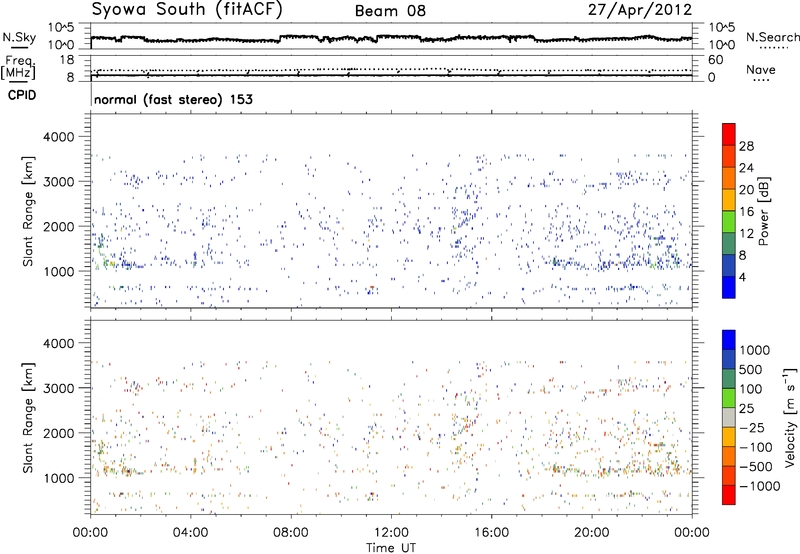Click the '2000' tick of the velocity panel

(58, 433)
